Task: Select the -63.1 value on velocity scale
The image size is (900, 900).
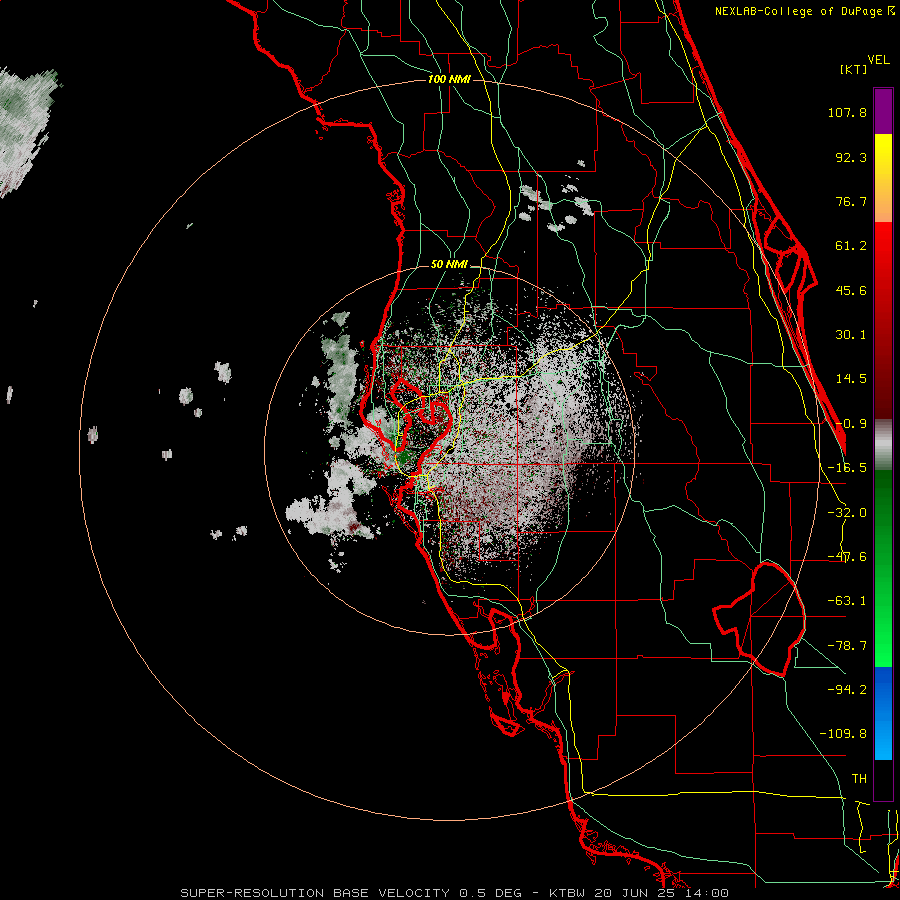Action: (x=847, y=601)
